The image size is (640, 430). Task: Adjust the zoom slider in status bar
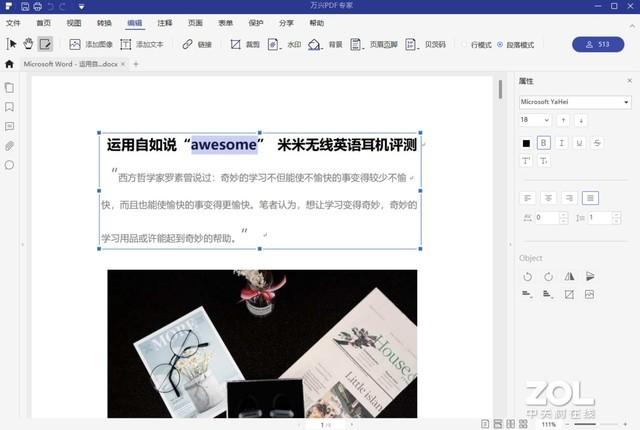[x=597, y=424]
